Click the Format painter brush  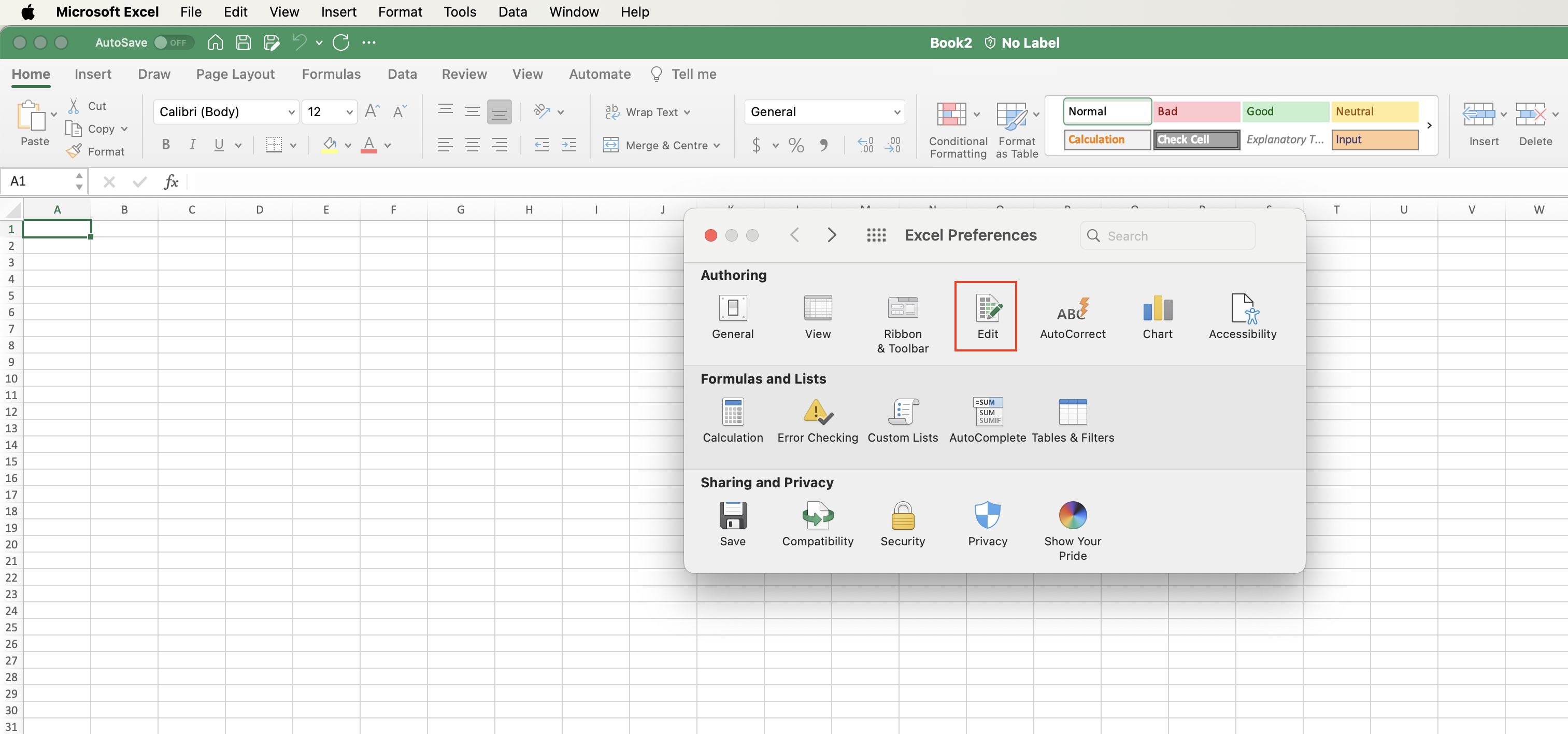pyautogui.click(x=74, y=151)
